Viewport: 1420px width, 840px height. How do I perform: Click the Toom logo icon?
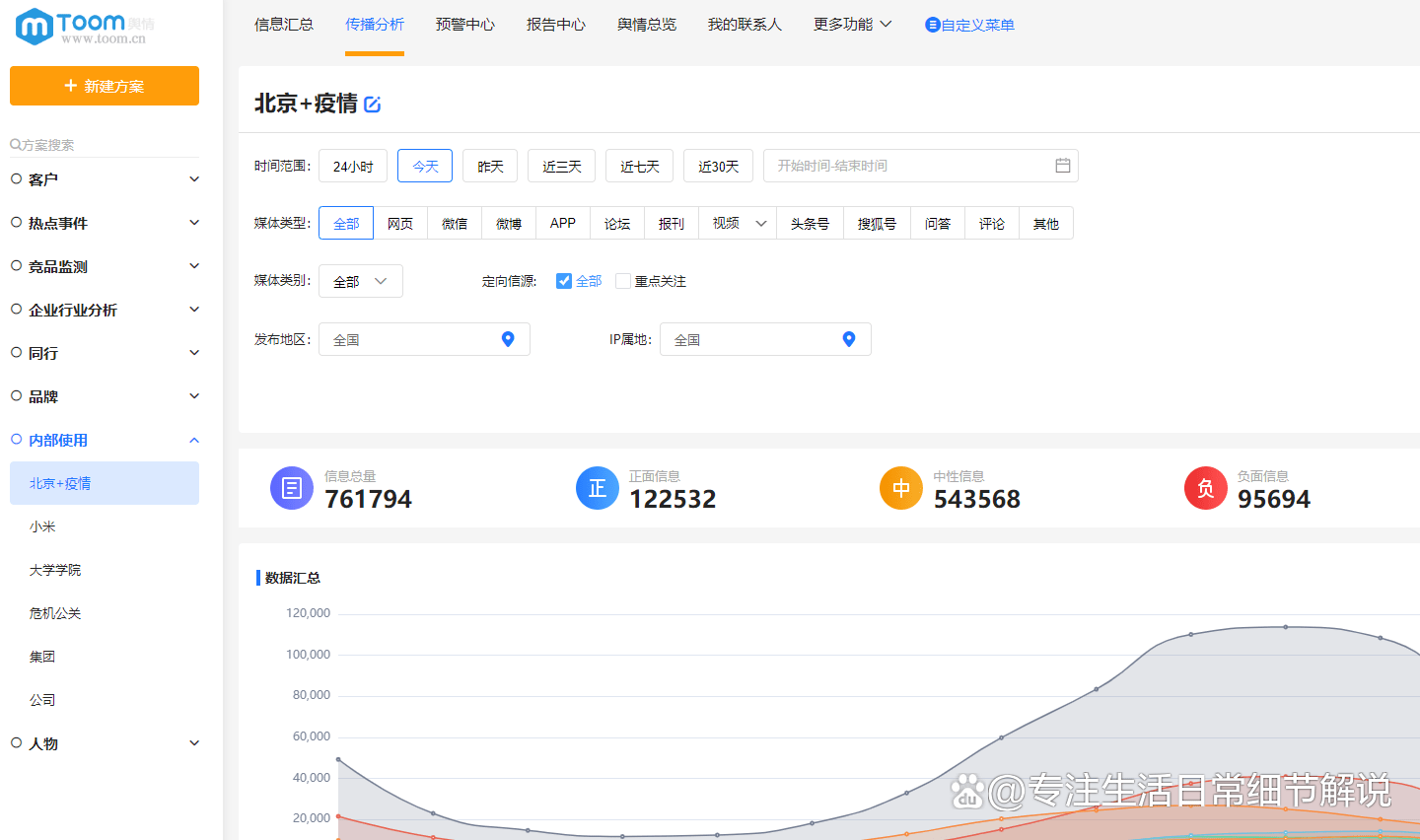pyautogui.click(x=35, y=27)
